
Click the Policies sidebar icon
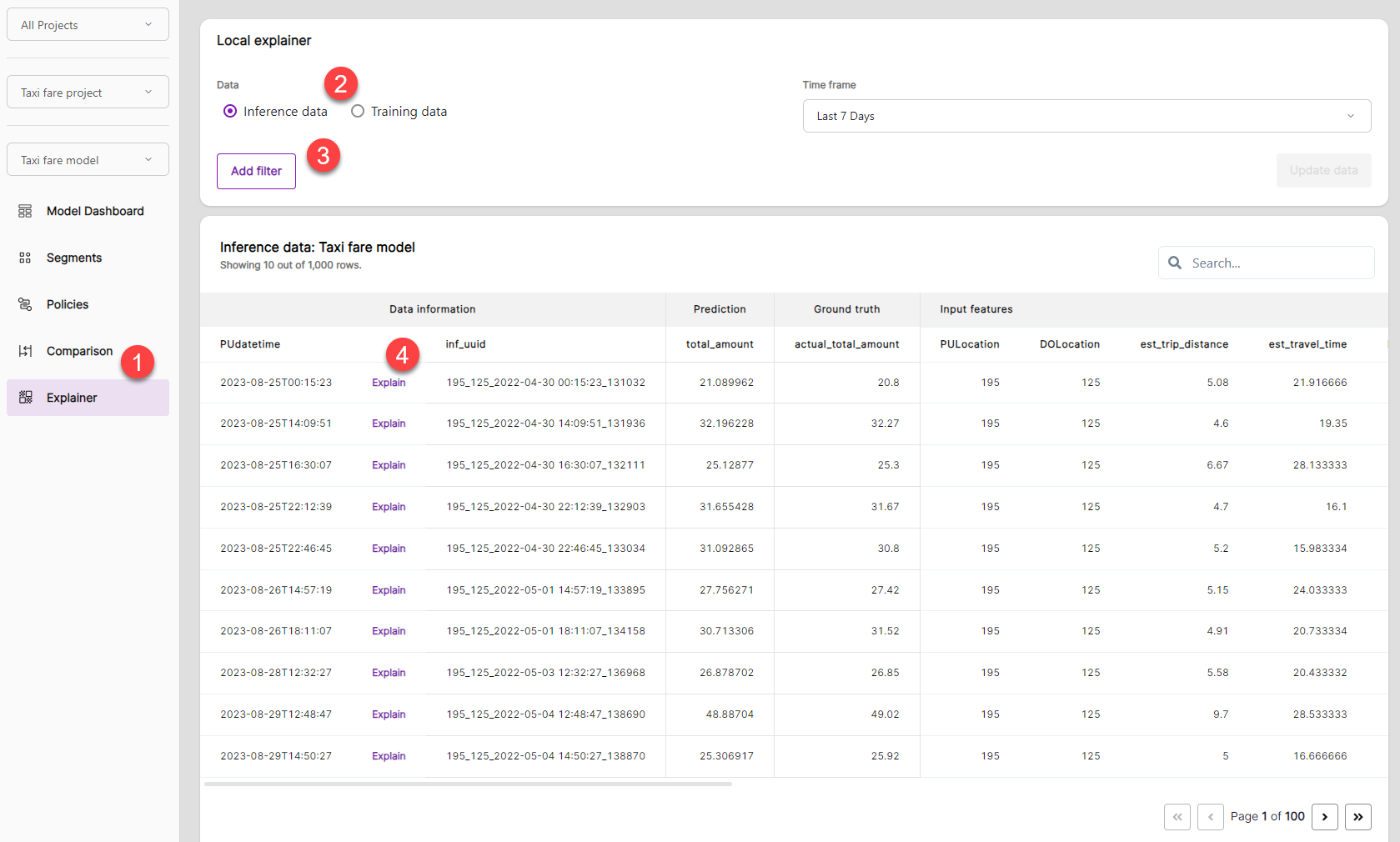pos(25,304)
